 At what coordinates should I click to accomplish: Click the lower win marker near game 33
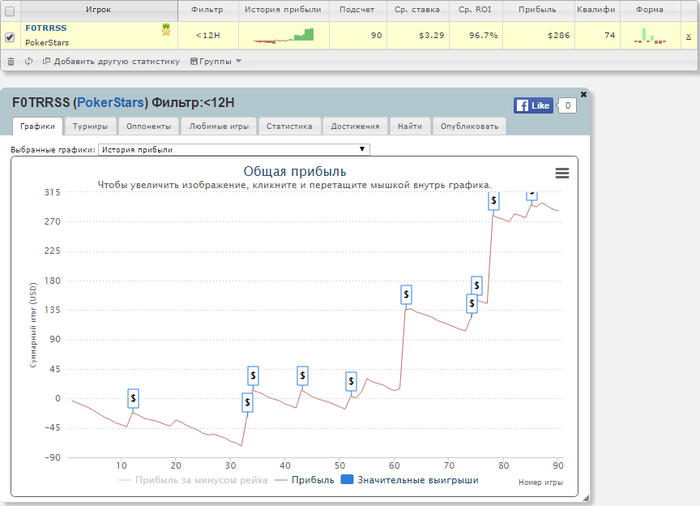[247, 403]
